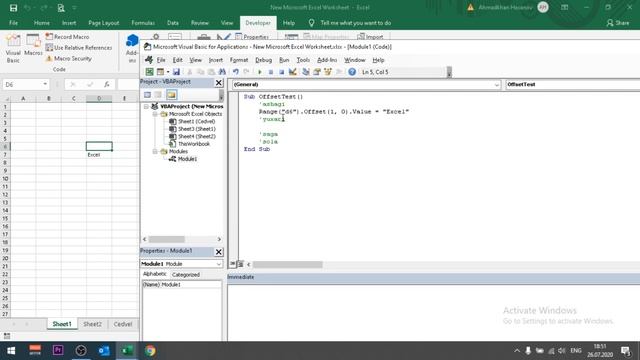The width and height of the screenshot is (640, 360).
Task: Open Excel's Page Layout ribbon tab
Action: pyautogui.click(x=104, y=23)
